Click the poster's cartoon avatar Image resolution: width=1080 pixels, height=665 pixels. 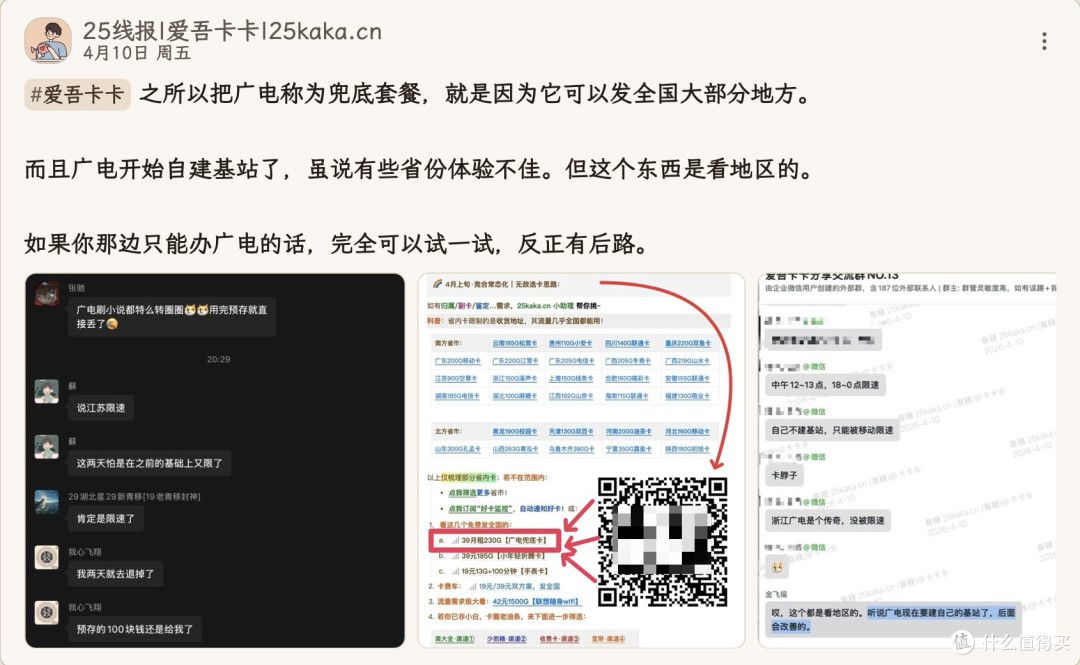(48, 40)
